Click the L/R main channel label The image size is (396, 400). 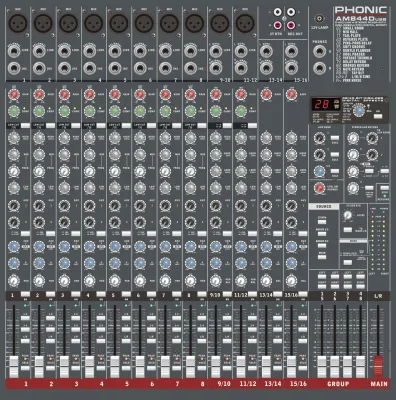pos(378,296)
